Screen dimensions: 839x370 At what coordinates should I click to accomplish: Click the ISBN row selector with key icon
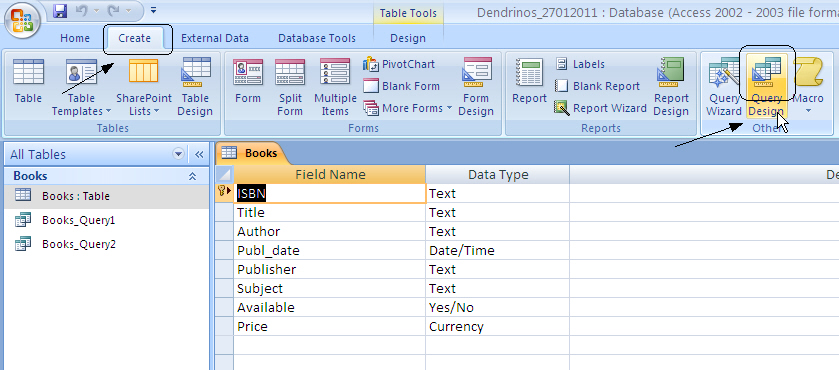pos(225,193)
